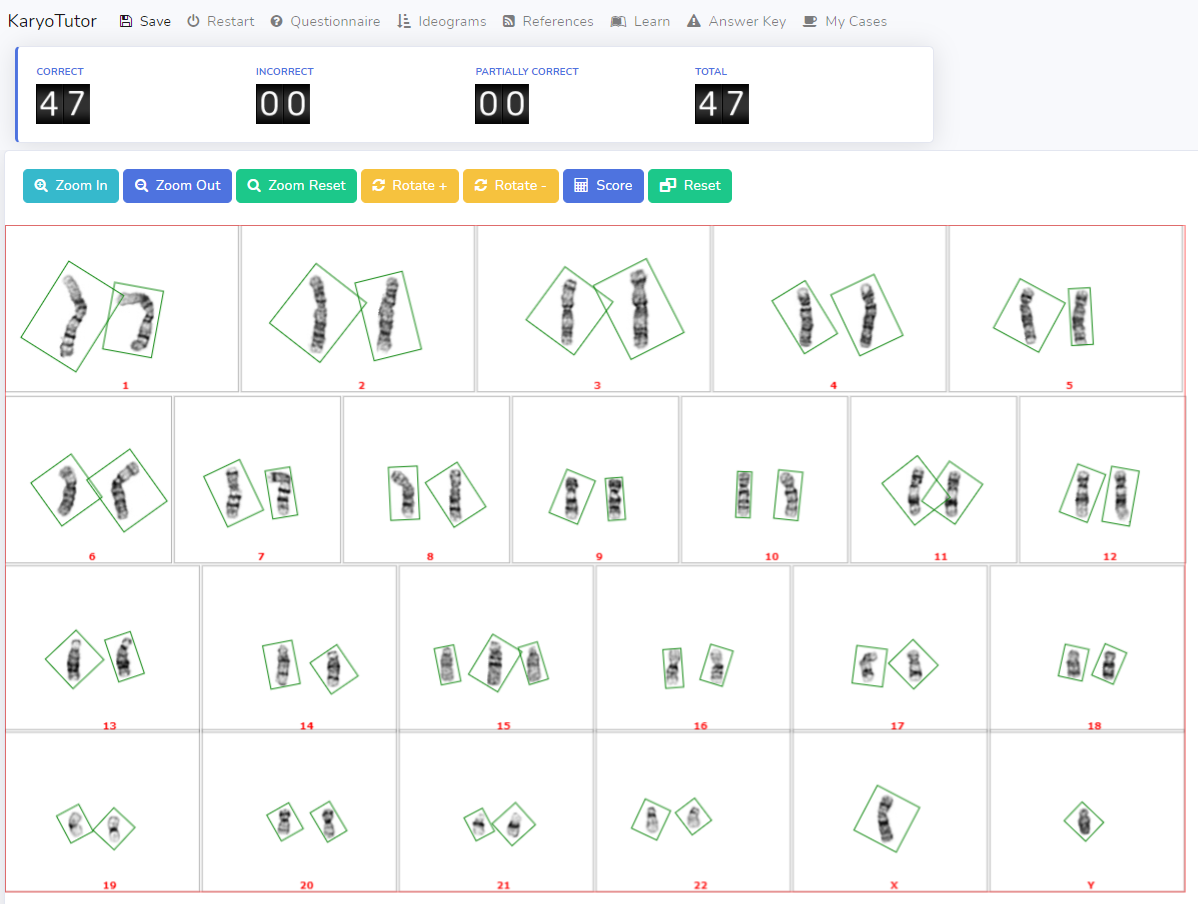Open the KaryoTutor home link
The width and height of the screenshot is (1198, 904).
pos(52,21)
